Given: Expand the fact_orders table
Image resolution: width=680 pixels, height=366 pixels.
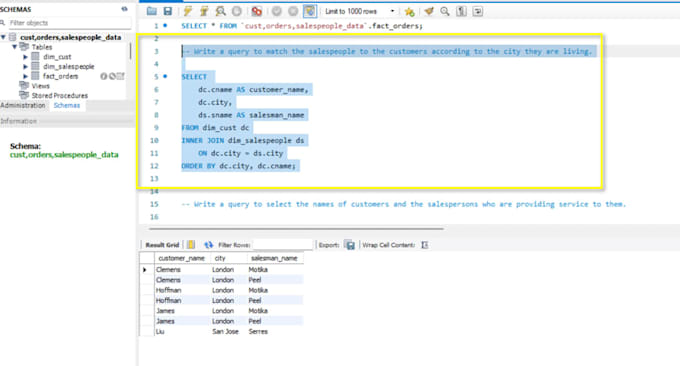Looking at the screenshot, I should click(25, 76).
